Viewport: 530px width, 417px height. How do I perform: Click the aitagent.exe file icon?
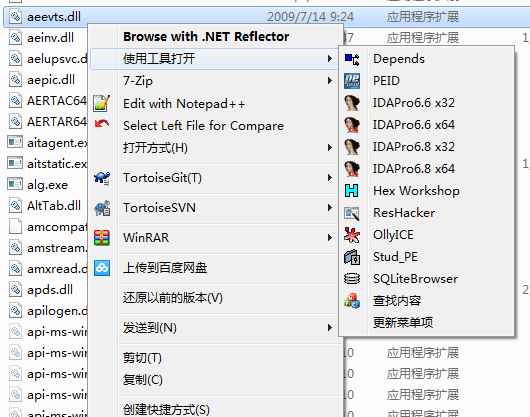15,142
